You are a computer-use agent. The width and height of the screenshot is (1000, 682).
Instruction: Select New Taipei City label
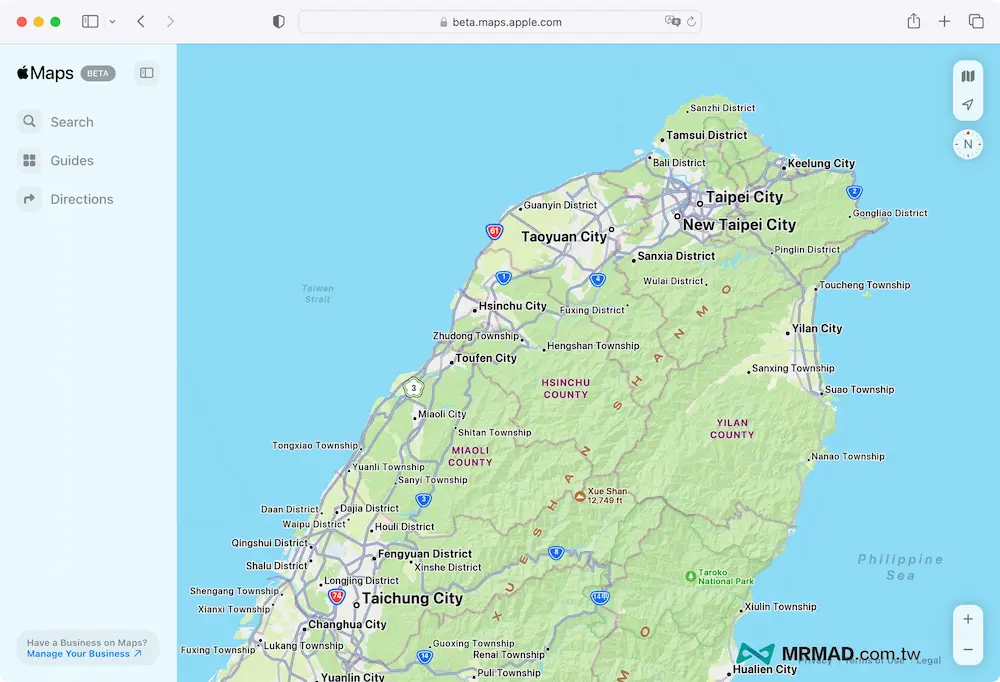point(739,225)
